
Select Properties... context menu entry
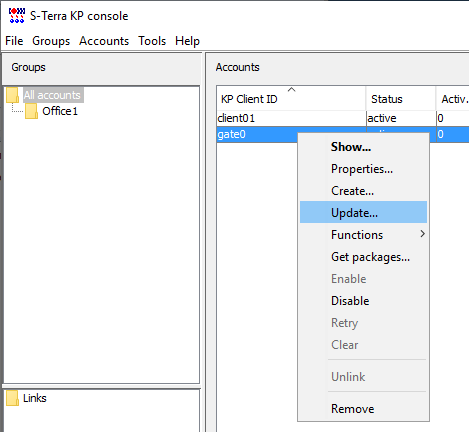click(x=363, y=169)
